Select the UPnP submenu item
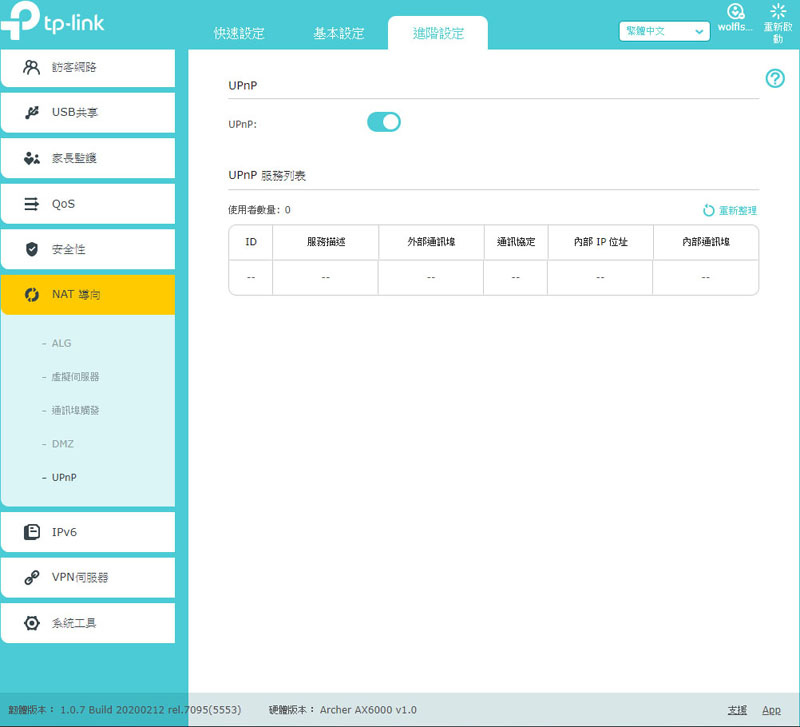This screenshot has width=800, height=727. pyautogui.click(x=64, y=478)
